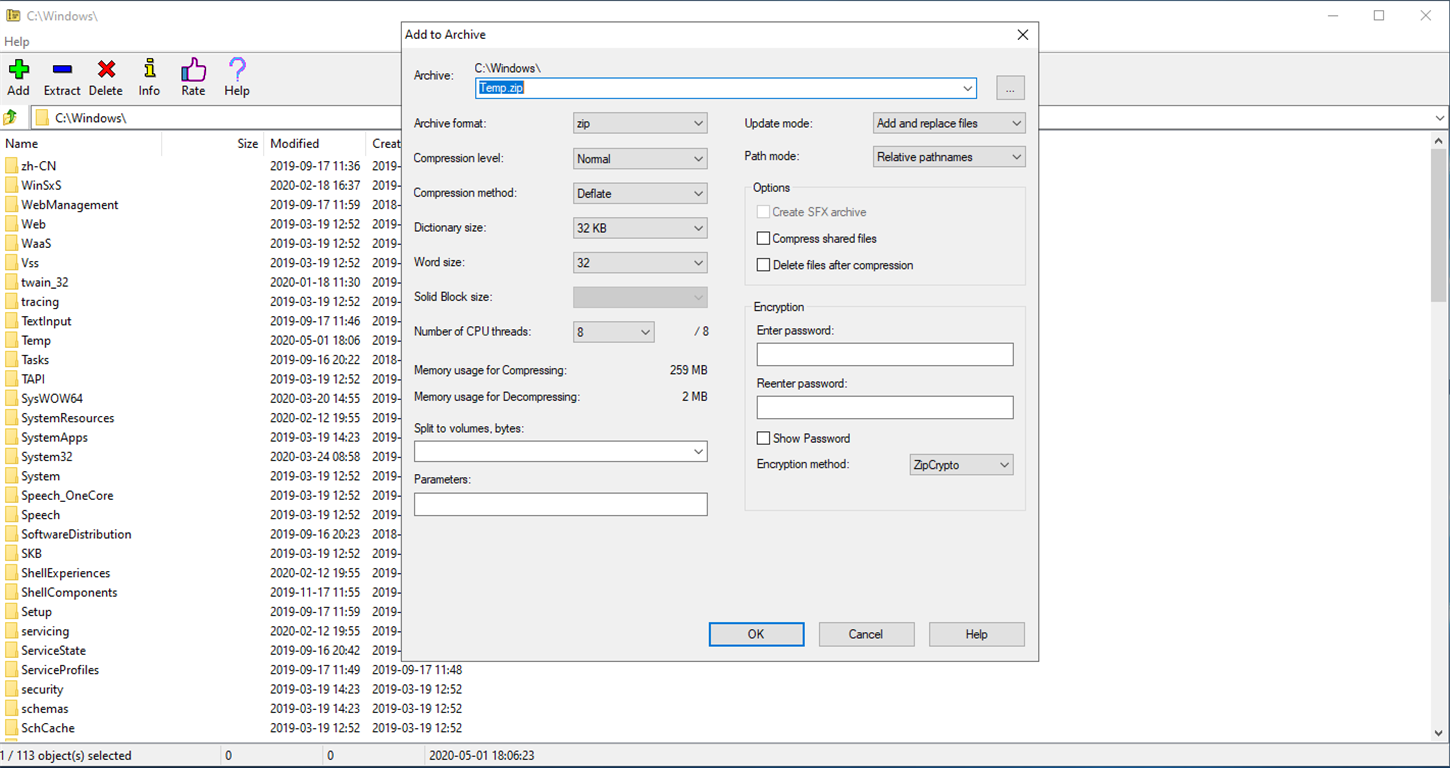The height and width of the screenshot is (768, 1450).
Task: Click the up-one-level arrow icon
Action: pos(12,117)
